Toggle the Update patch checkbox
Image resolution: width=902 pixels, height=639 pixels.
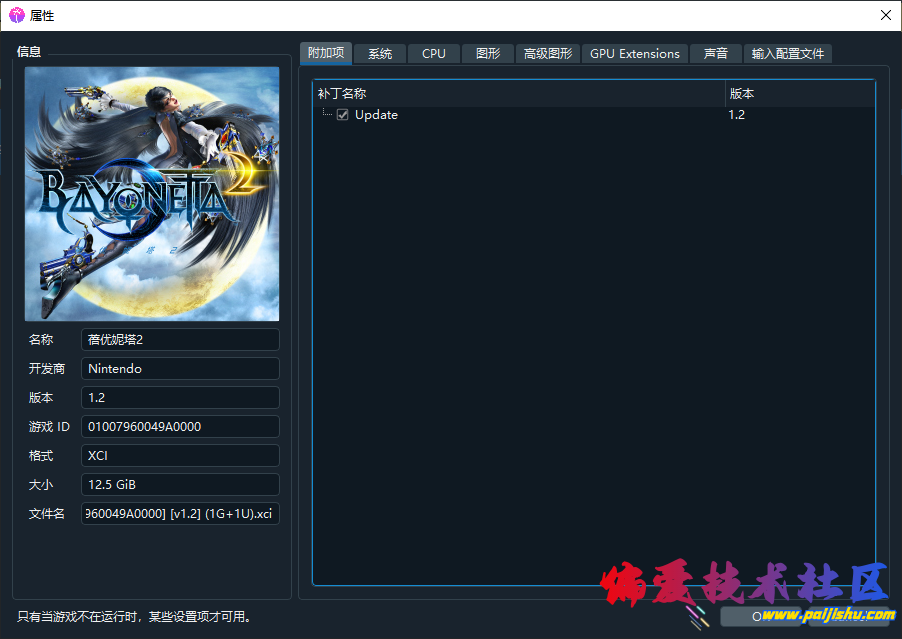[343, 115]
